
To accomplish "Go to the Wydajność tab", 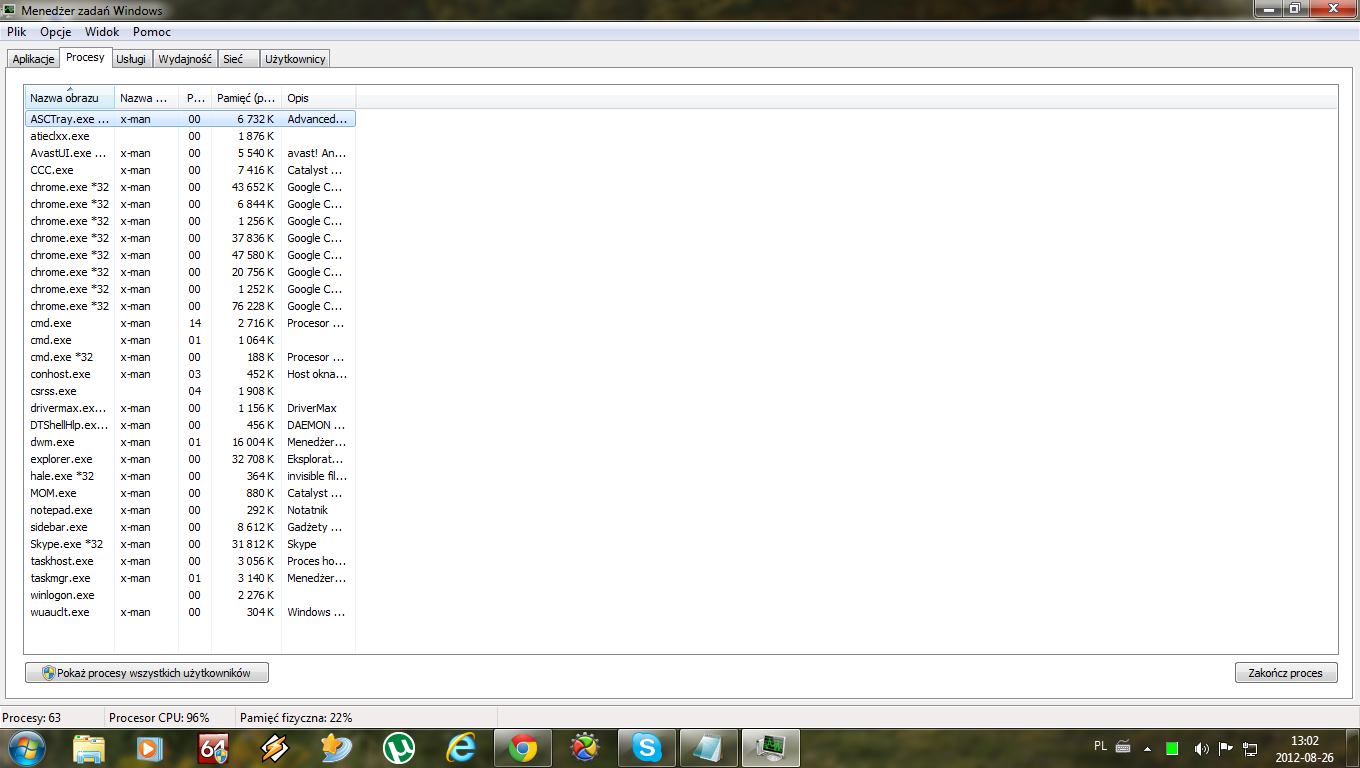I will (x=186, y=59).
